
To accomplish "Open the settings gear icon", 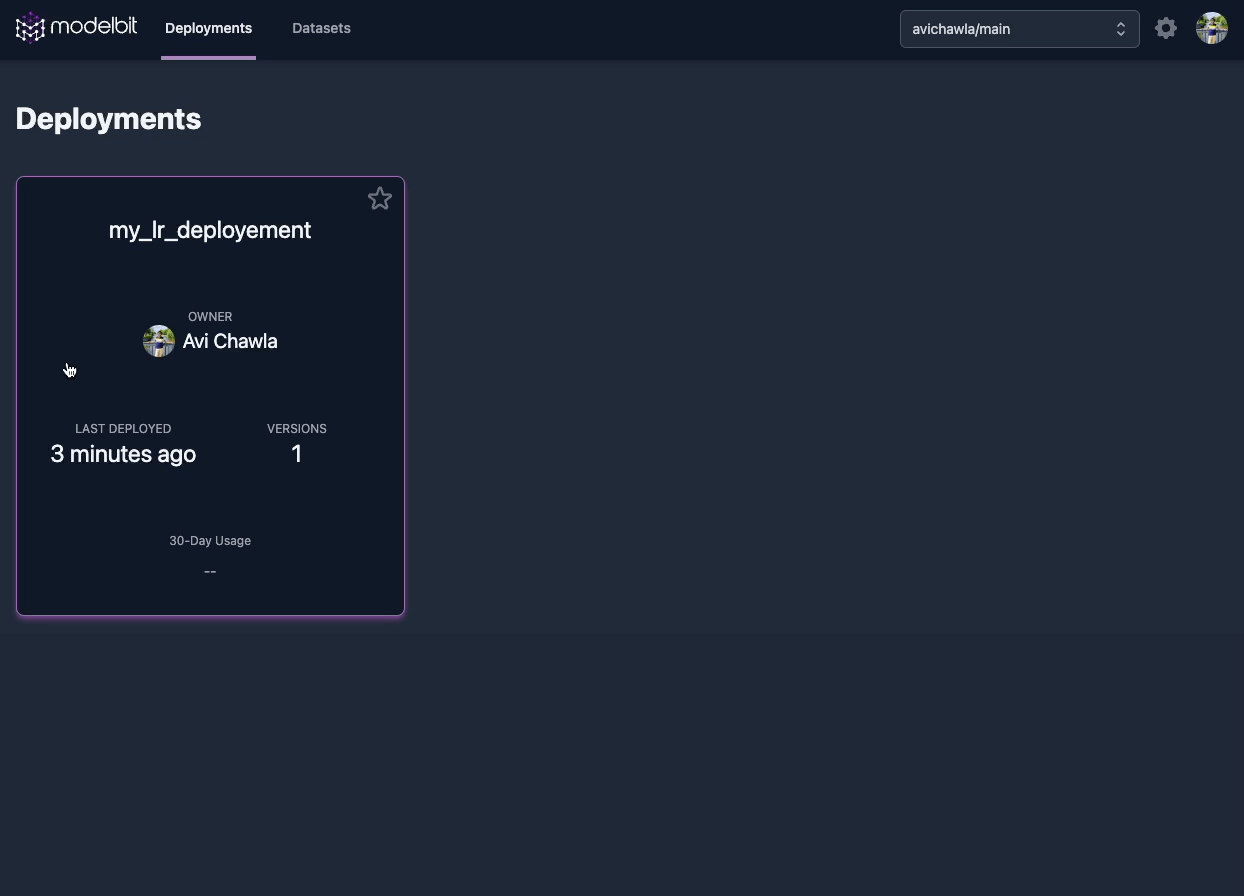I will click(x=1166, y=28).
